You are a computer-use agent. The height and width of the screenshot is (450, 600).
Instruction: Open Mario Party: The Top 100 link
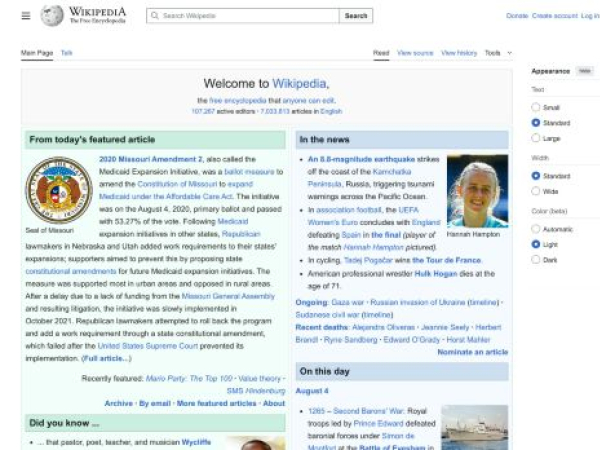[x=189, y=378]
